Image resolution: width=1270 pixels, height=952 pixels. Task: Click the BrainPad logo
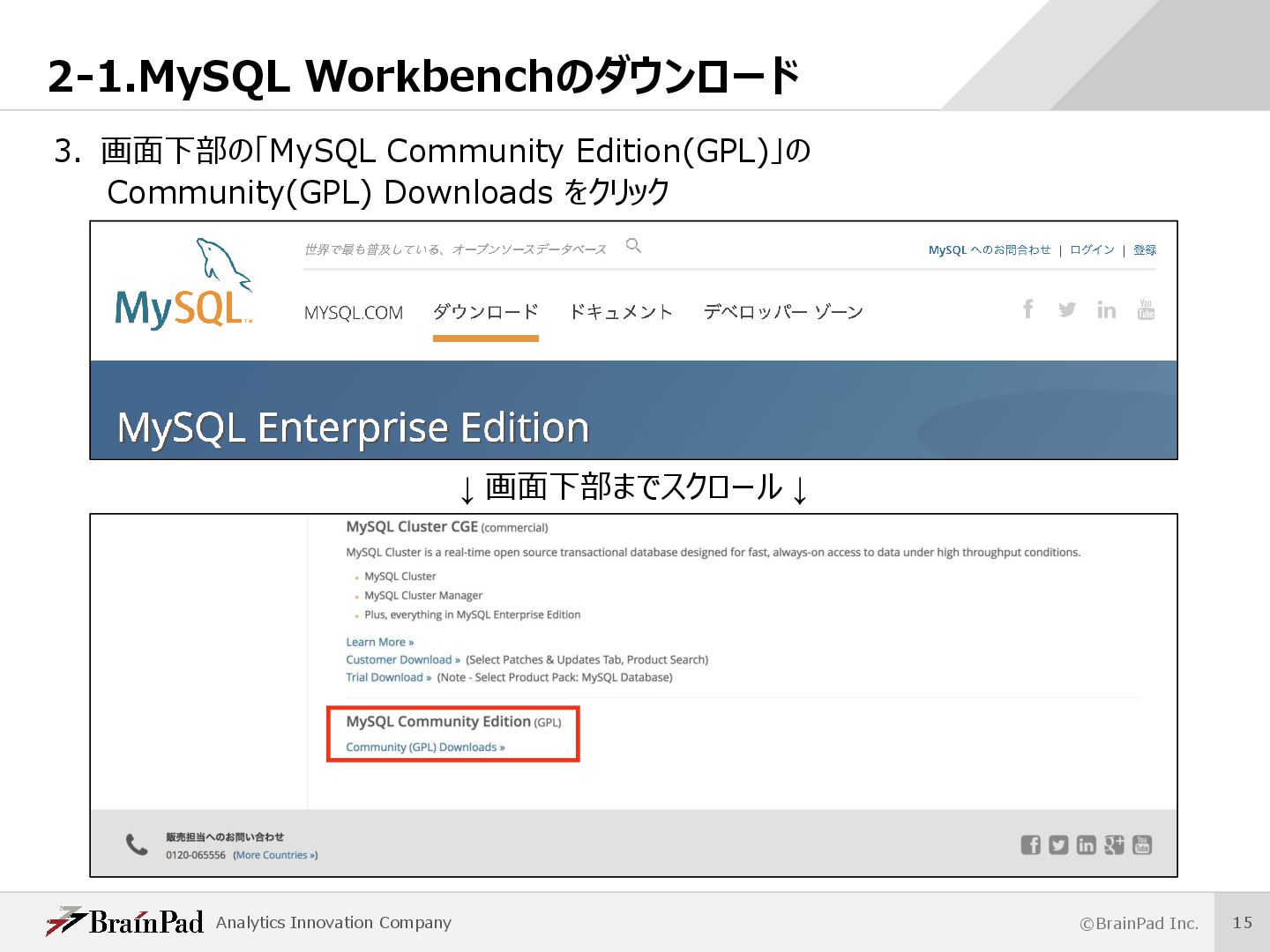point(125,922)
